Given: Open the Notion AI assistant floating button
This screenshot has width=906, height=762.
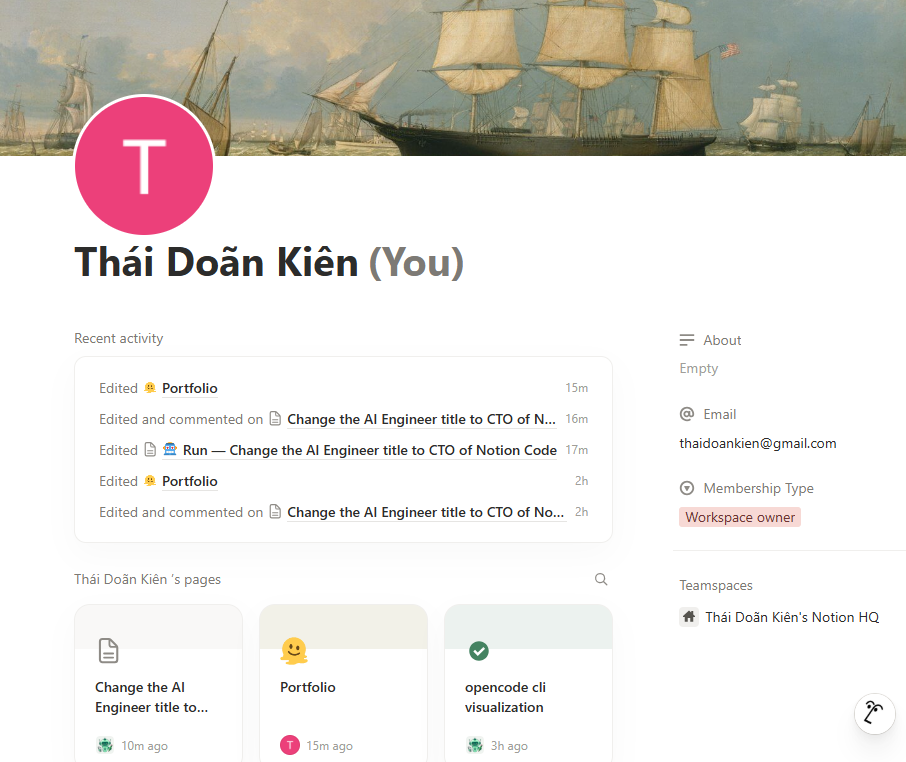Looking at the screenshot, I should pos(874,713).
